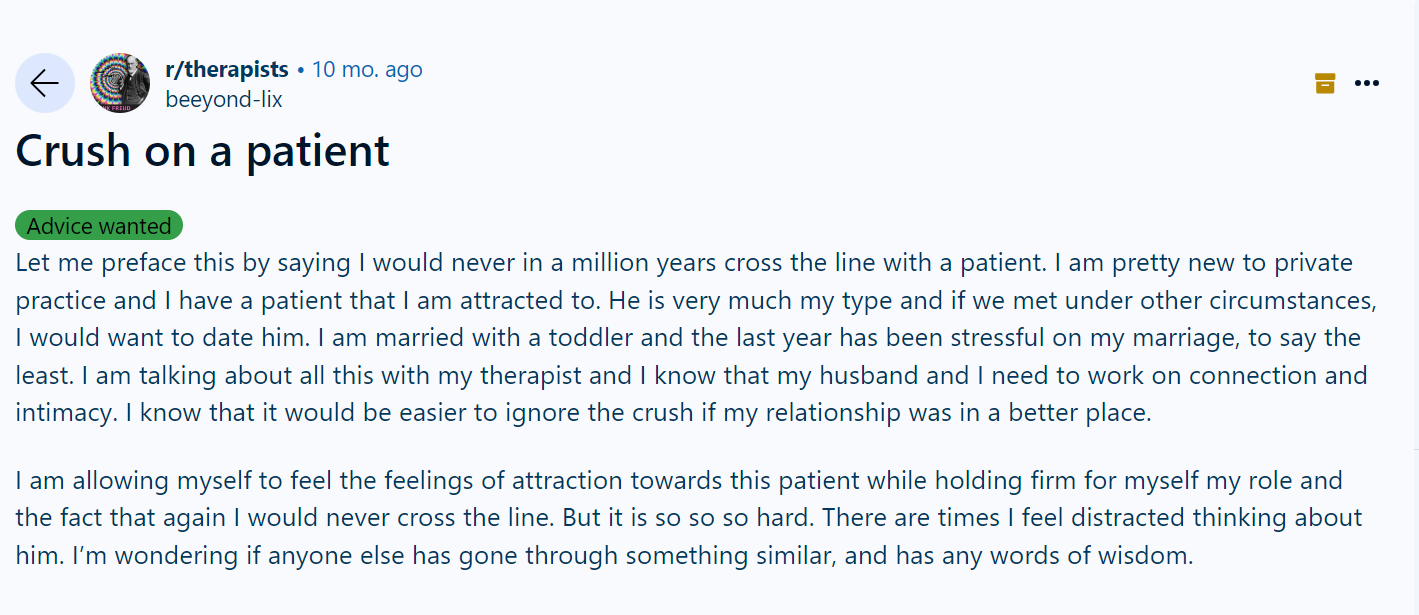This screenshot has width=1419, height=615.
Task: Click the bullet separator before the timestamp
Action: [301, 71]
